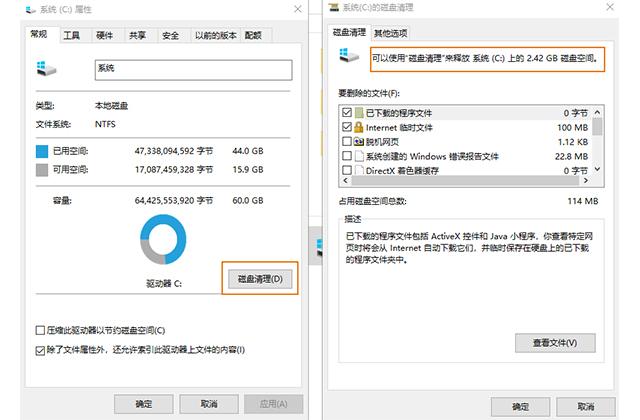Click the 47,338,094,592 字节 used space value
This screenshot has width=640, height=420.
click(174, 151)
